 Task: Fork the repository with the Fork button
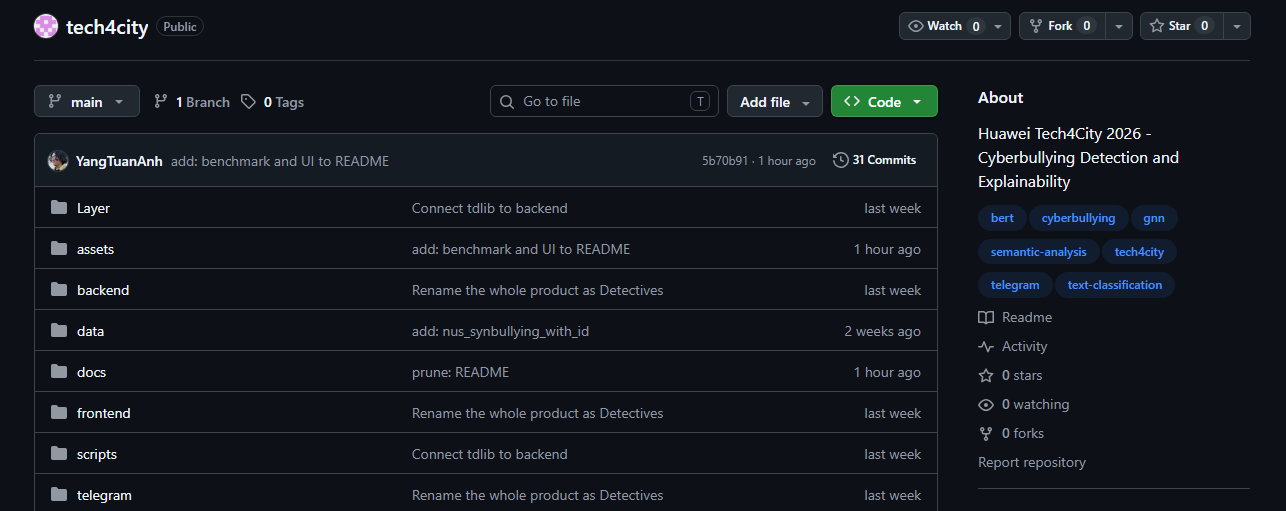pos(1063,26)
